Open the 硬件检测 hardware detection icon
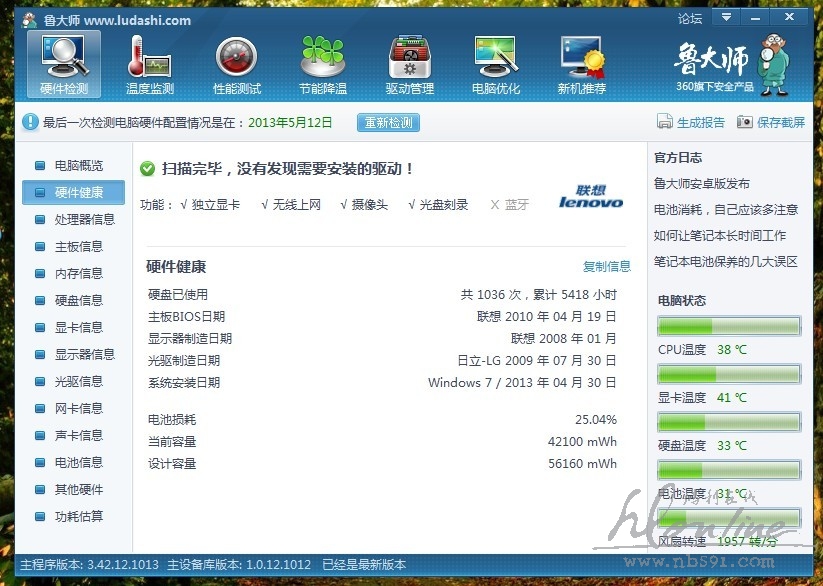This screenshot has height=586, width=823. (x=63, y=57)
